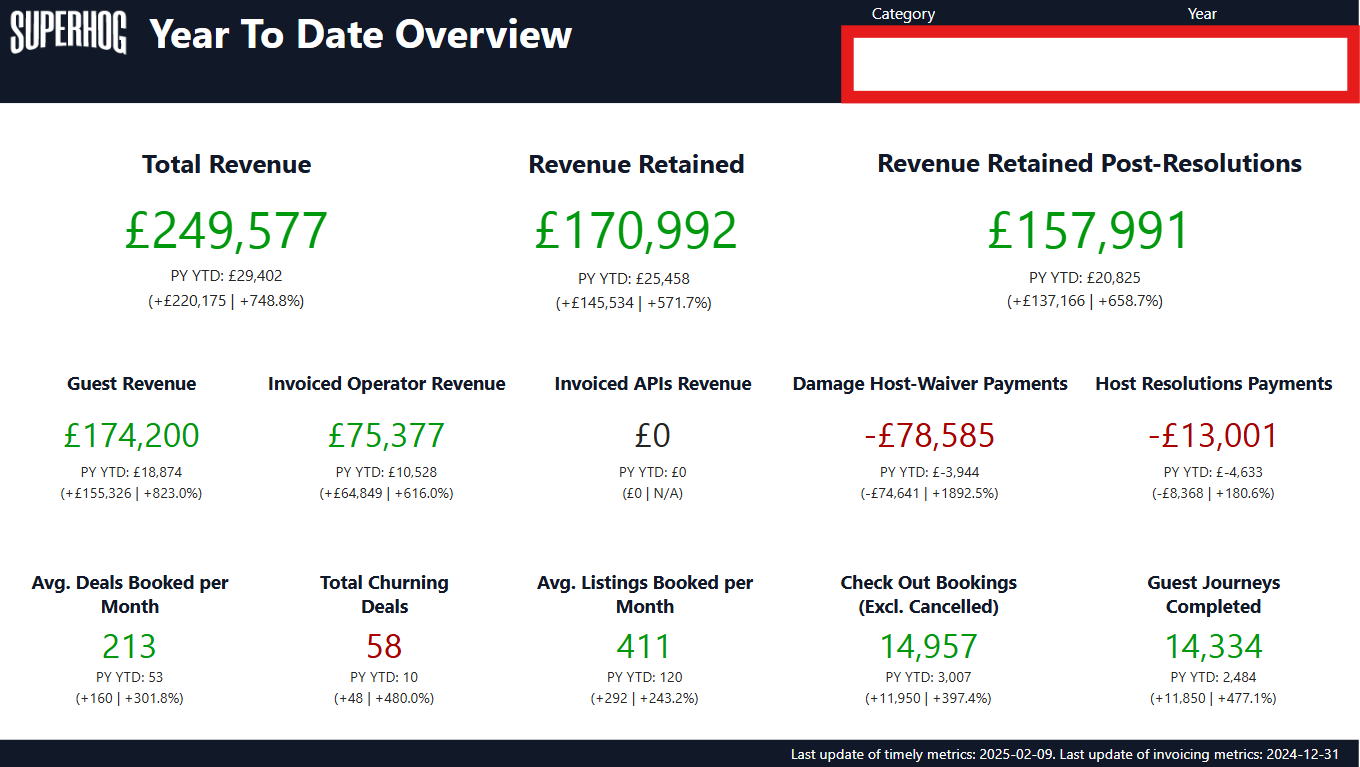
Task: Click the Guest Journeys Completed 14,334 value
Action: (x=1213, y=647)
